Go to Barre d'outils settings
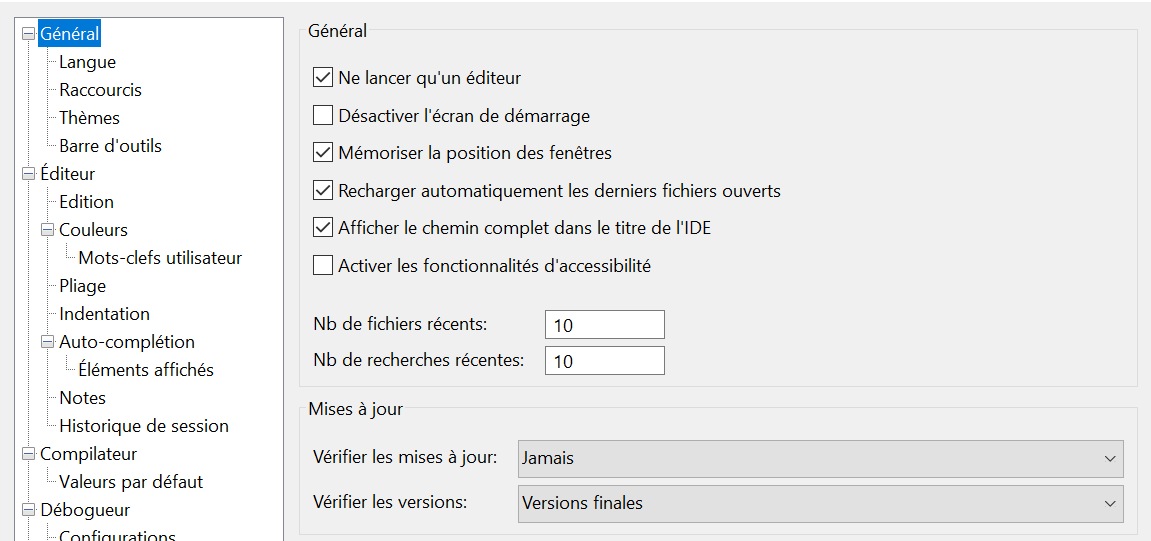 coord(111,146)
